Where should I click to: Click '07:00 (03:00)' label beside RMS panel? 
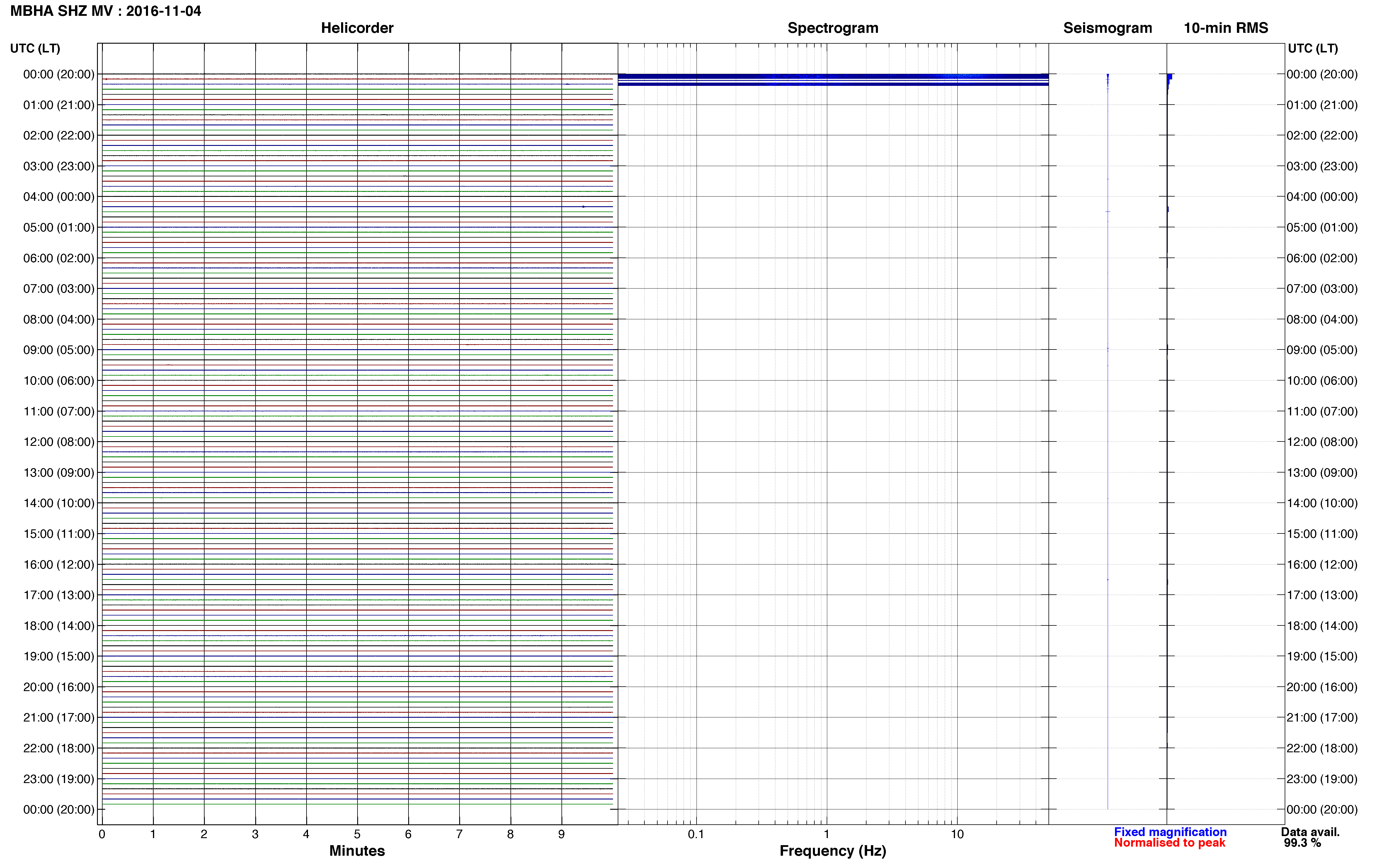click(x=1322, y=289)
